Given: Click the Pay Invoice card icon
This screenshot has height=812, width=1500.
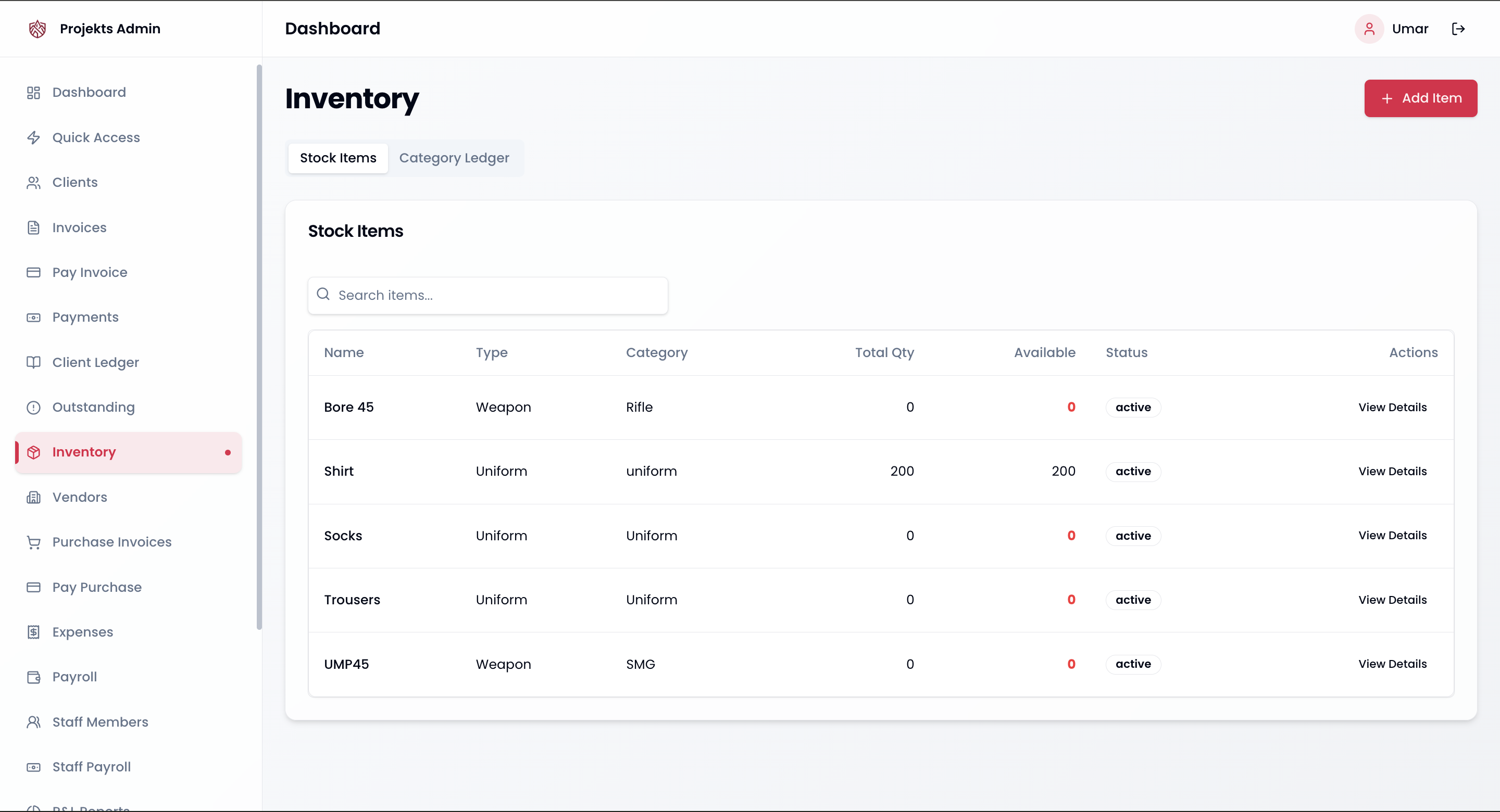Looking at the screenshot, I should (x=33, y=272).
